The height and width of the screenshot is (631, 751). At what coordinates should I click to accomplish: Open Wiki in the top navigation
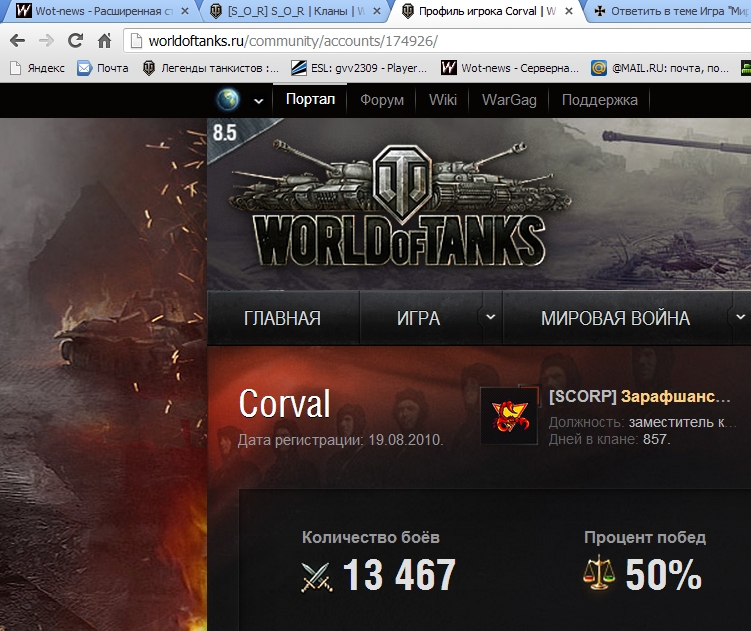pyautogui.click(x=443, y=100)
